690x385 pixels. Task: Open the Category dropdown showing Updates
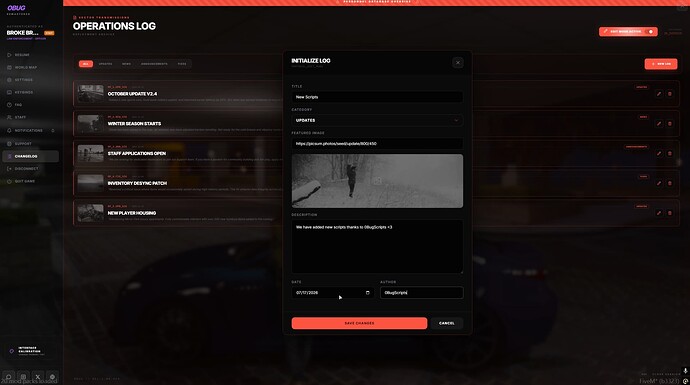pyautogui.click(x=377, y=120)
